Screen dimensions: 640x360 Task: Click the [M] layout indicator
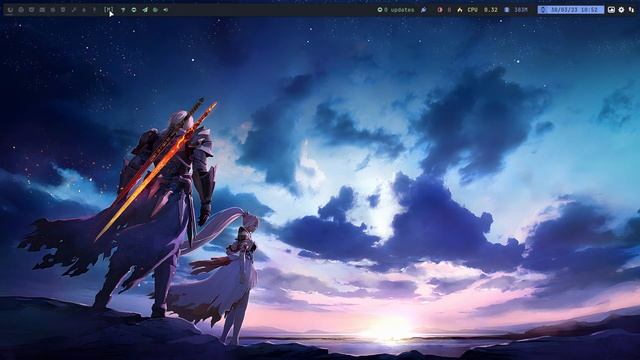108,9
